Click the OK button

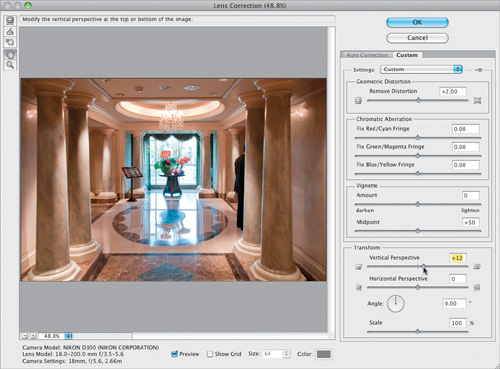point(417,22)
